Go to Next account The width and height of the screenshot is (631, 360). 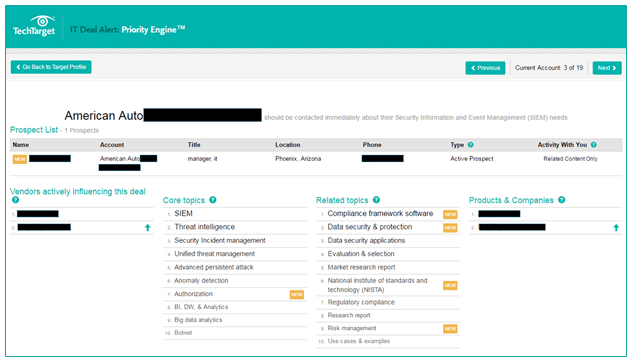(x=607, y=68)
